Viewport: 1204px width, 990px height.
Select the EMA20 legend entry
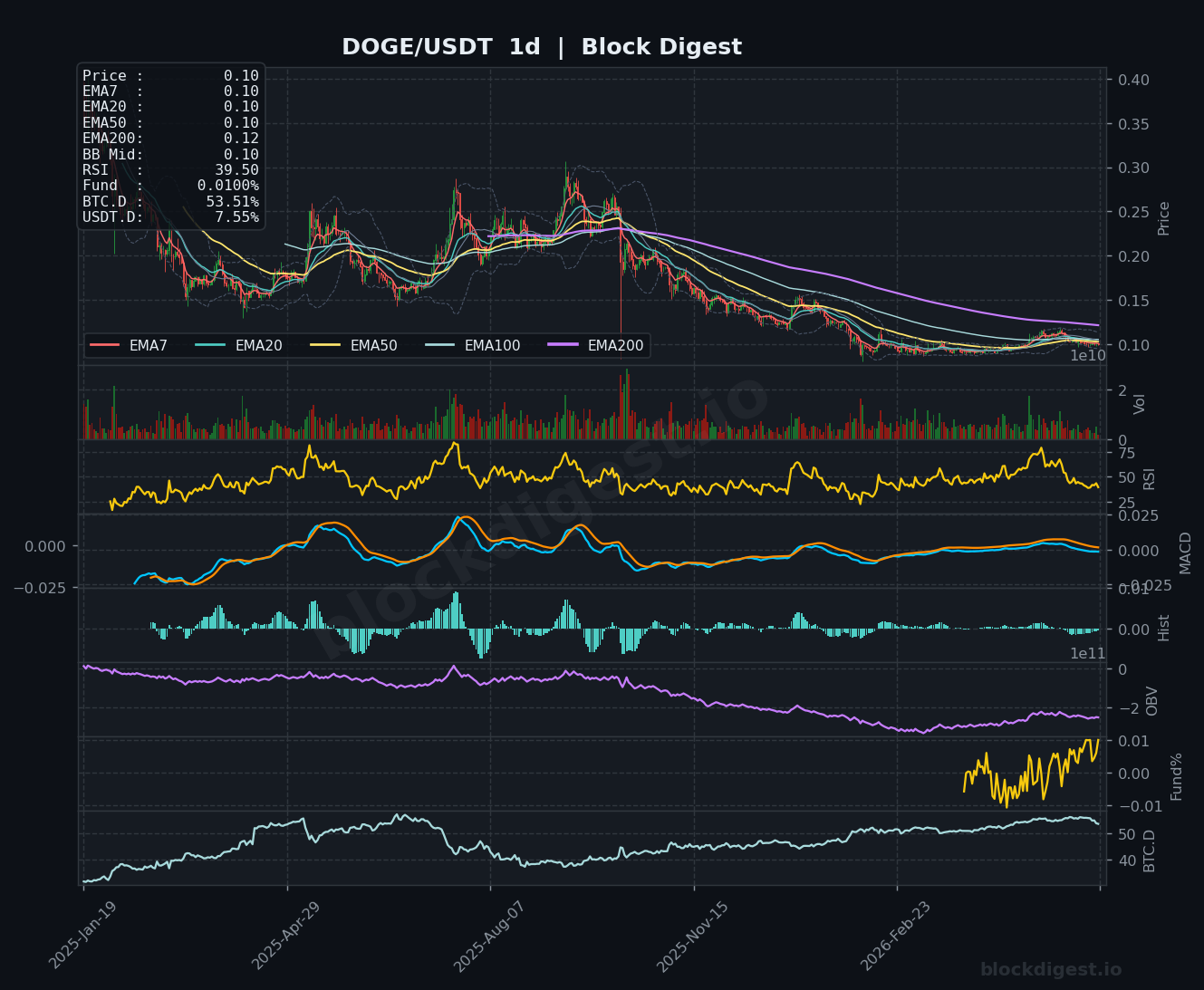point(238,345)
